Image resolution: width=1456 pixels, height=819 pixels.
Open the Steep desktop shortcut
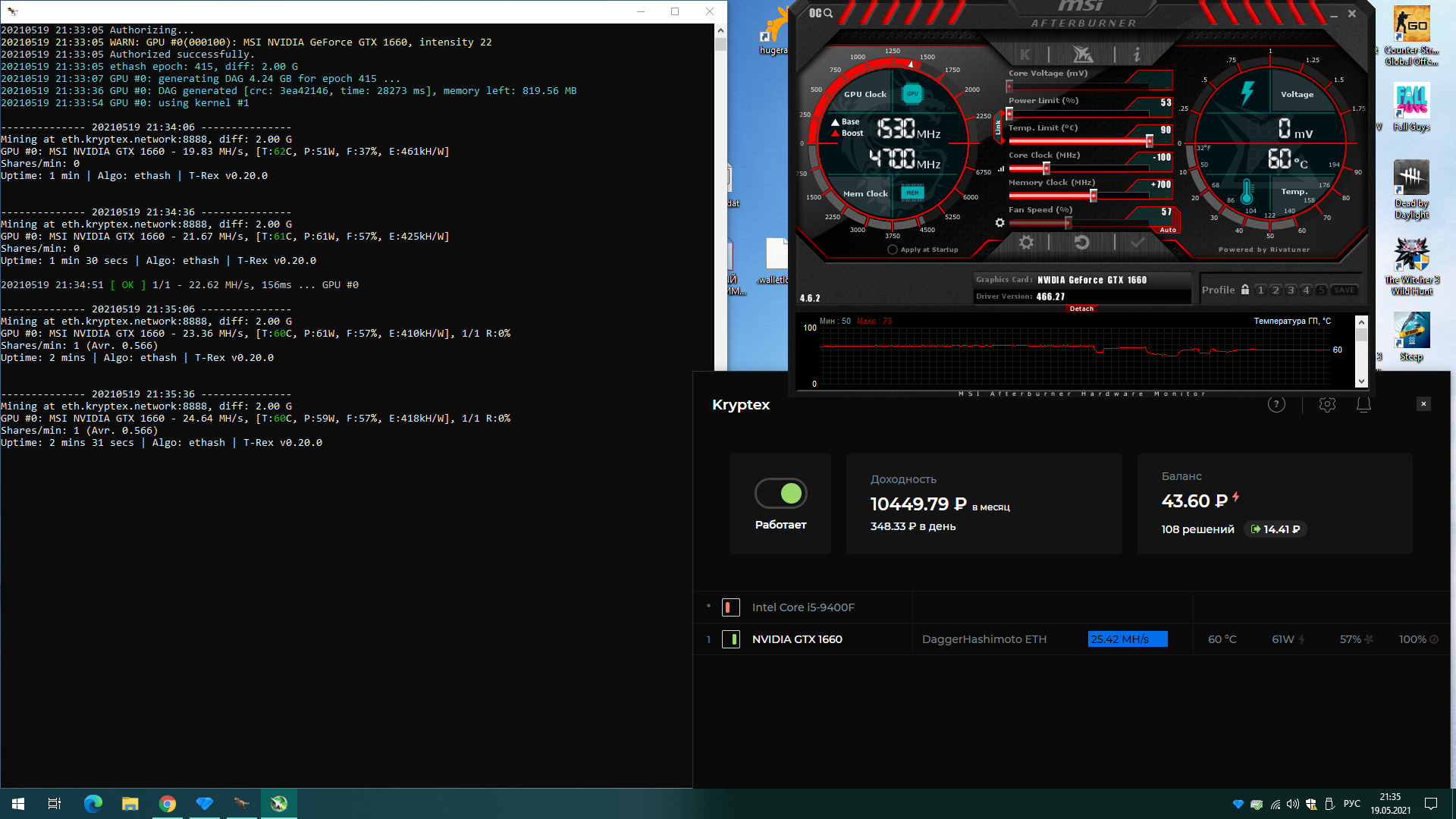[1411, 337]
